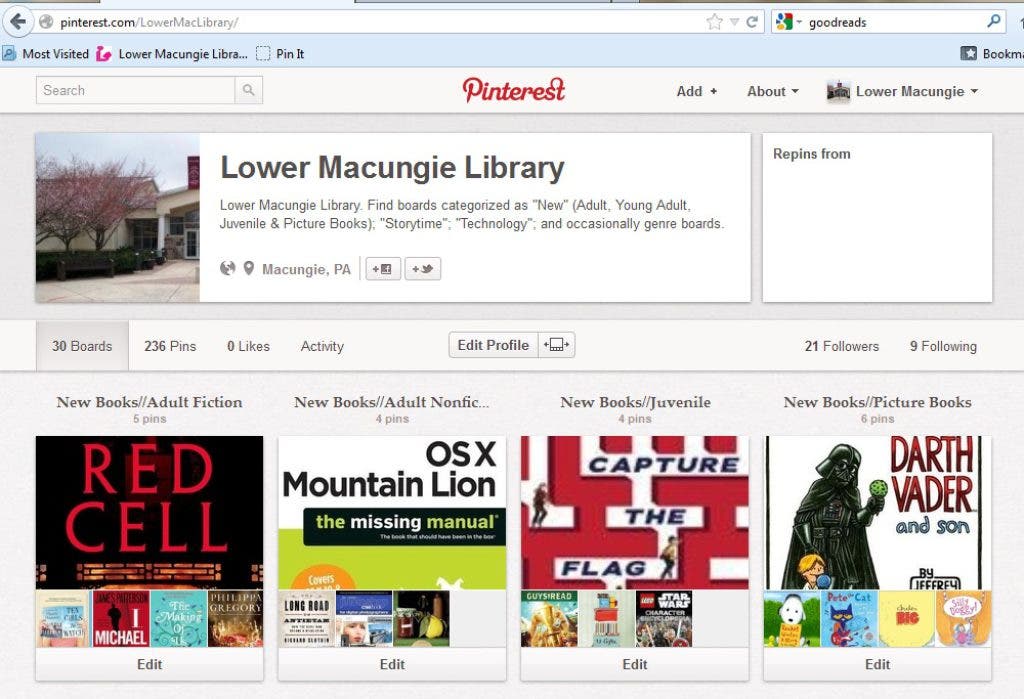Click the library building profile photo
Viewport: 1024px width, 699px height.
tap(118, 218)
